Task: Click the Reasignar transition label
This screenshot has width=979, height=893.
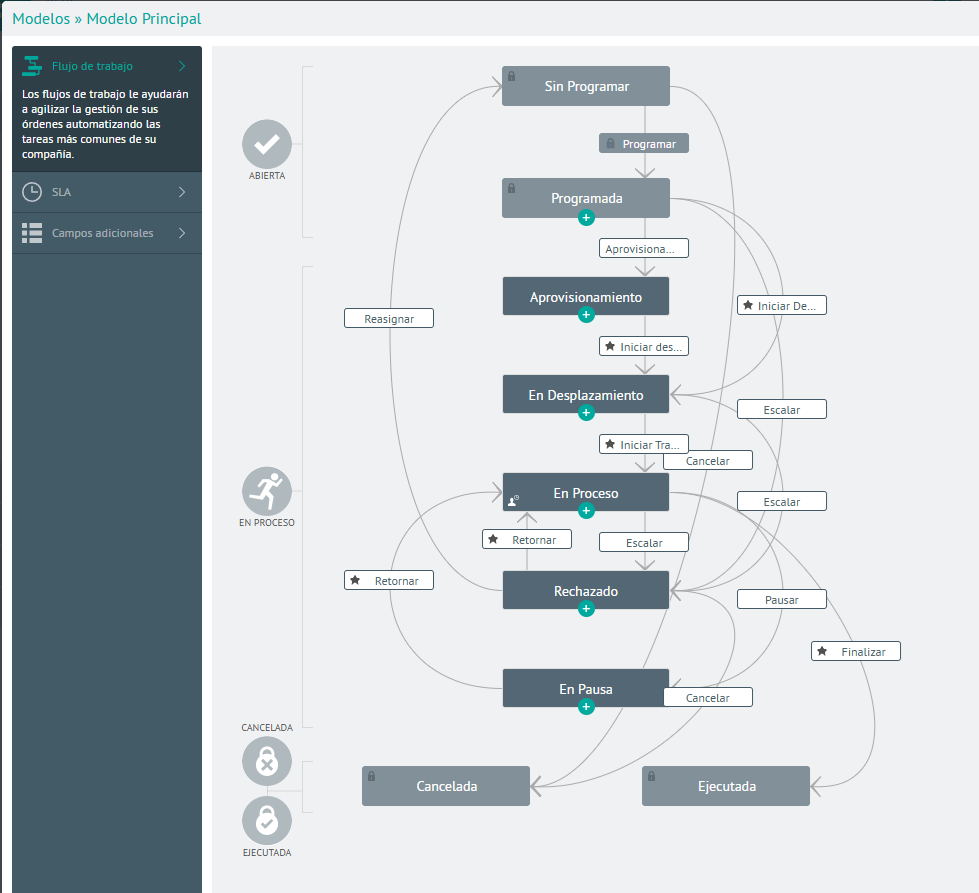Action: tap(389, 318)
